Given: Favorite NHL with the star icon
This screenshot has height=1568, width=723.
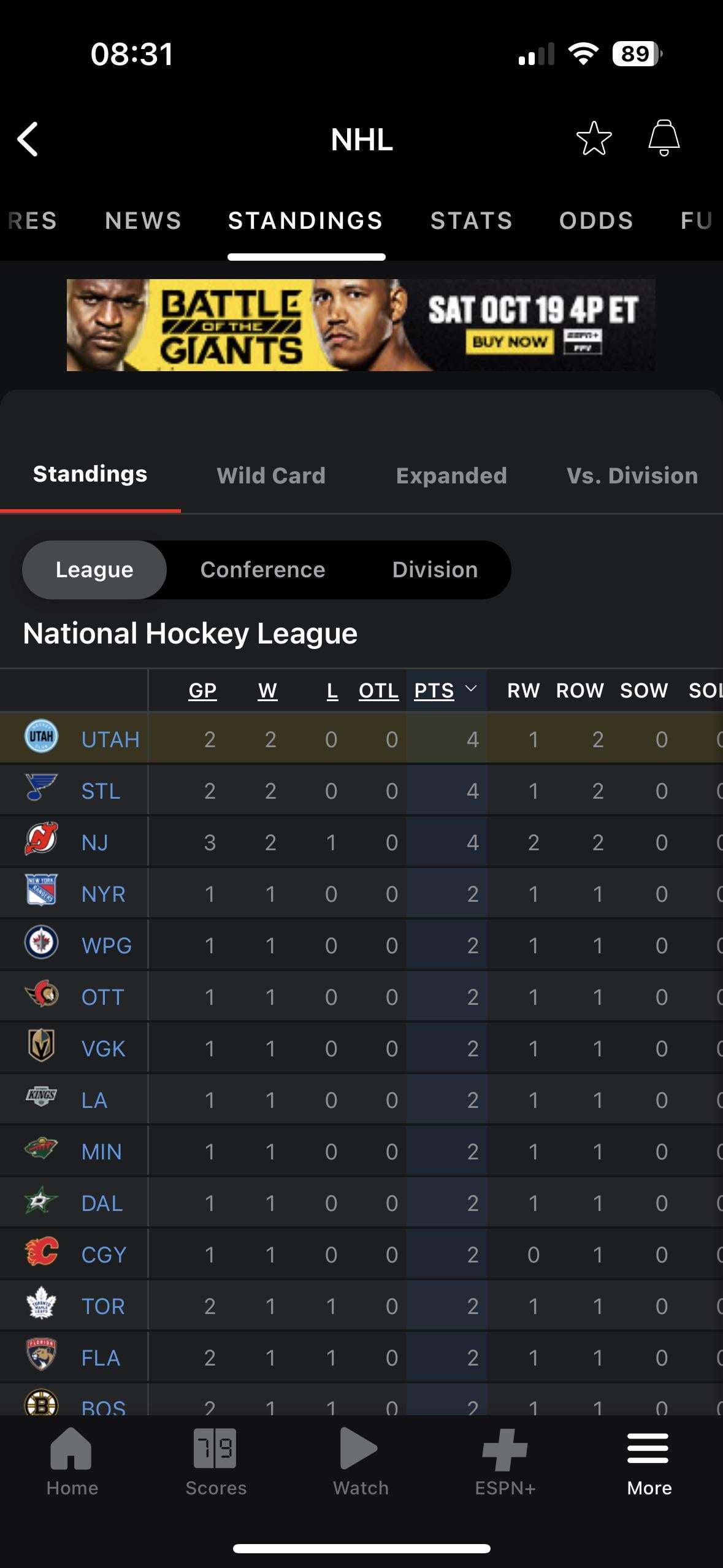Looking at the screenshot, I should pos(594,139).
